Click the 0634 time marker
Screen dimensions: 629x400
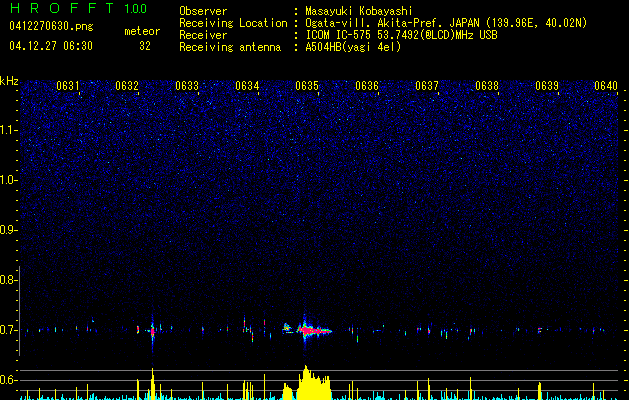pyautogui.click(x=247, y=86)
